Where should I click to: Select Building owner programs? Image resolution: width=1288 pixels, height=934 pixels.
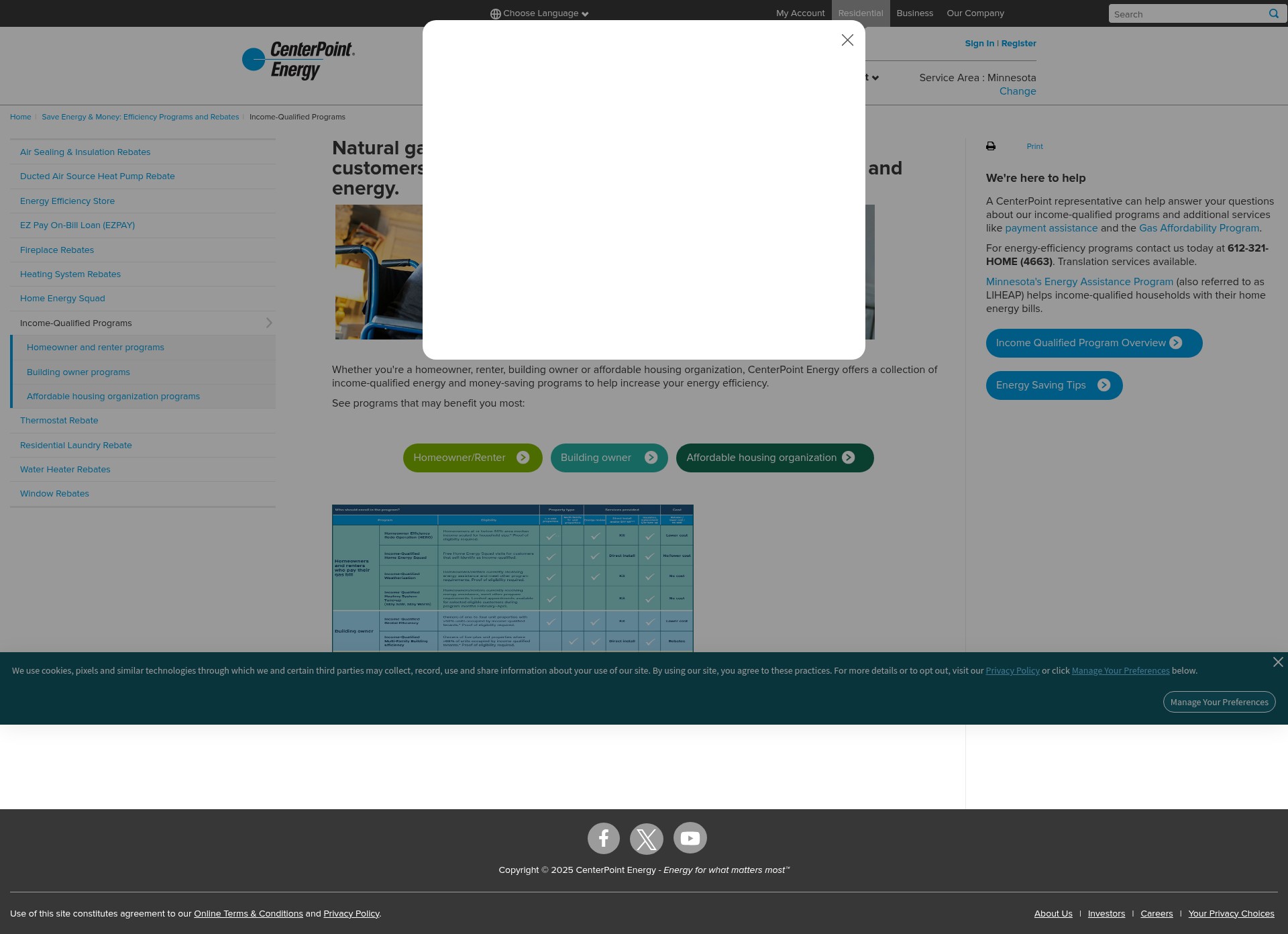pos(78,372)
